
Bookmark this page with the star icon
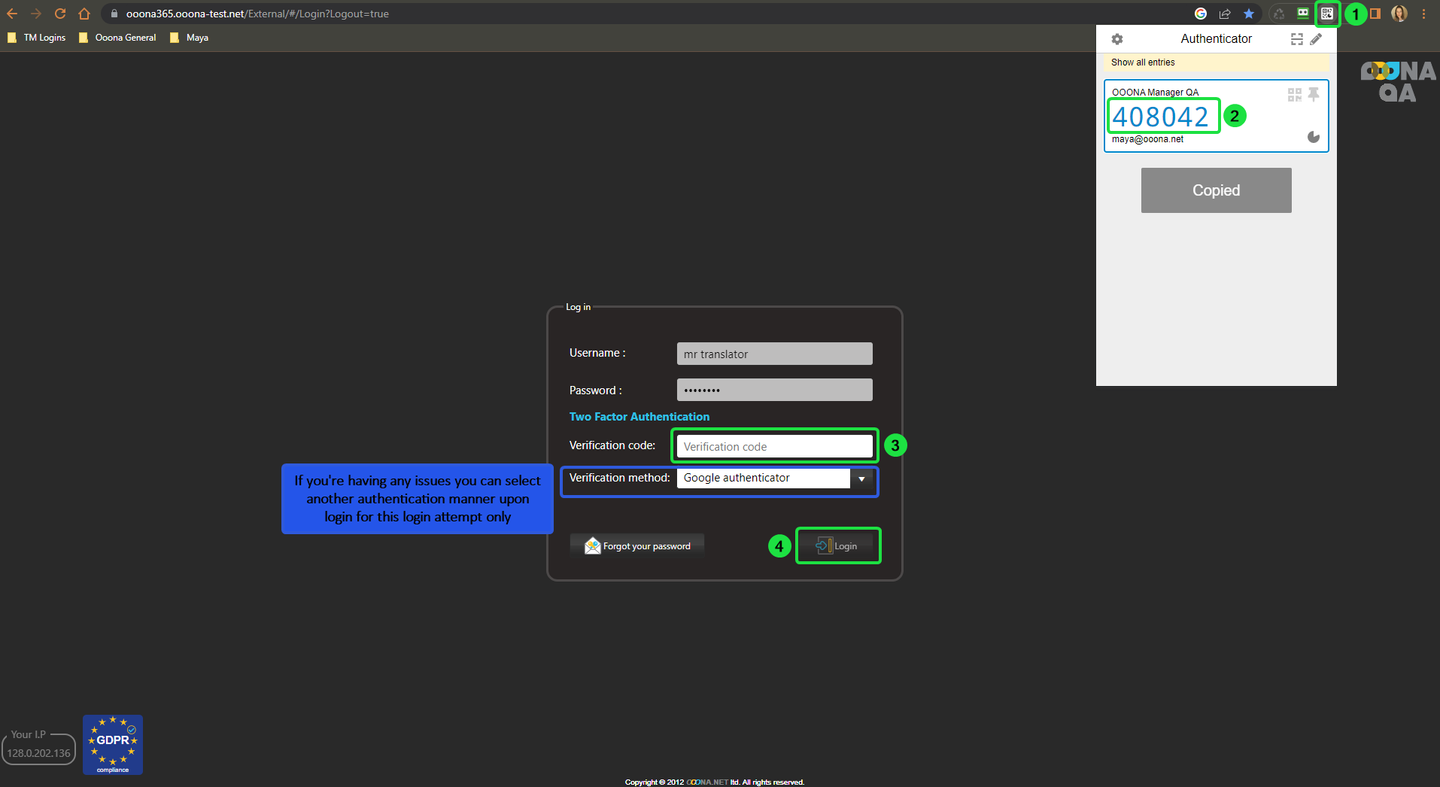(1249, 14)
